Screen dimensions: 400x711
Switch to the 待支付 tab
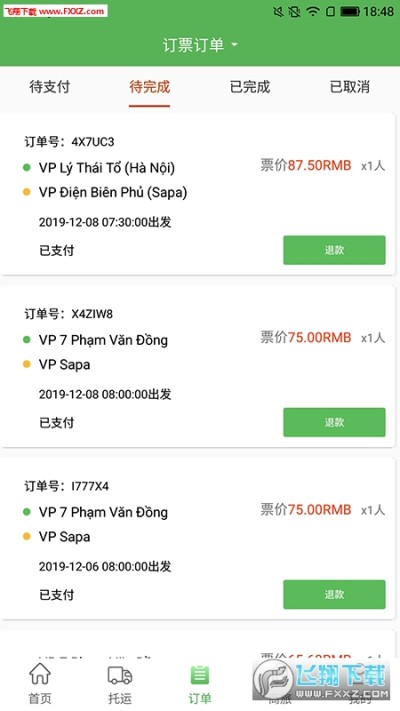click(x=50, y=87)
